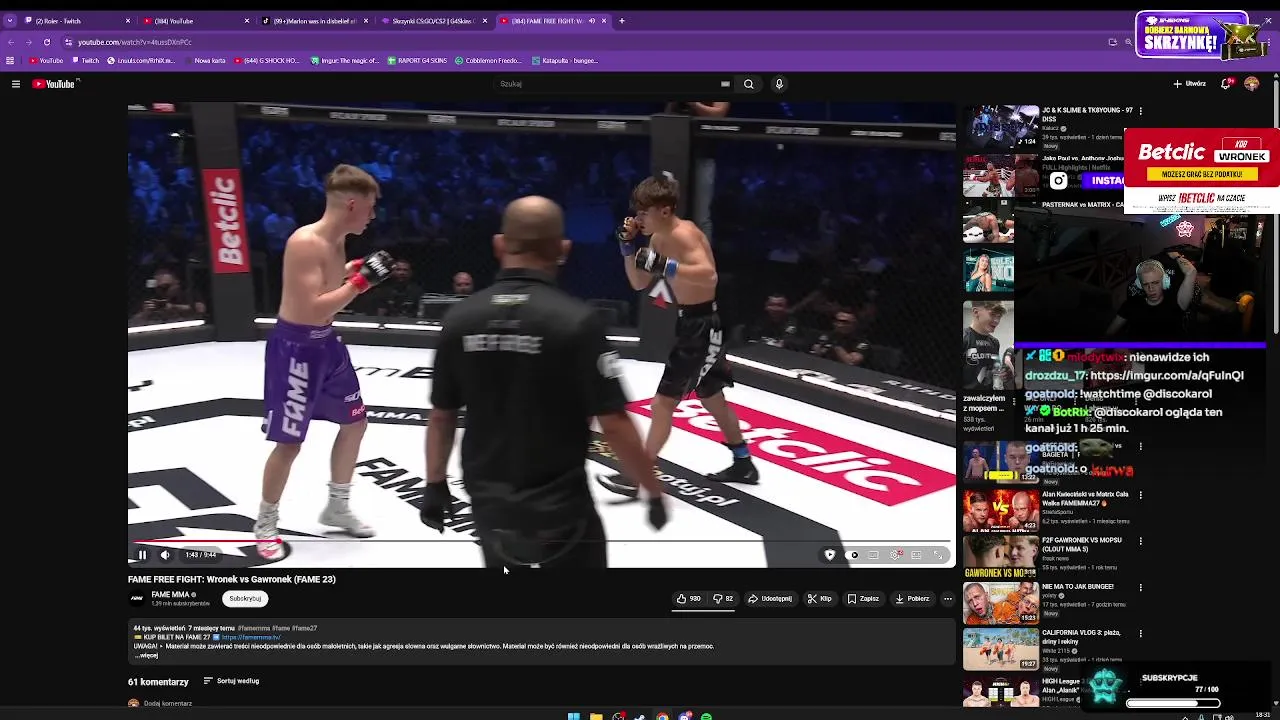This screenshot has height=720, width=1280.
Task: Open the on-screen keyboard icon in search box
Action: coord(725,84)
